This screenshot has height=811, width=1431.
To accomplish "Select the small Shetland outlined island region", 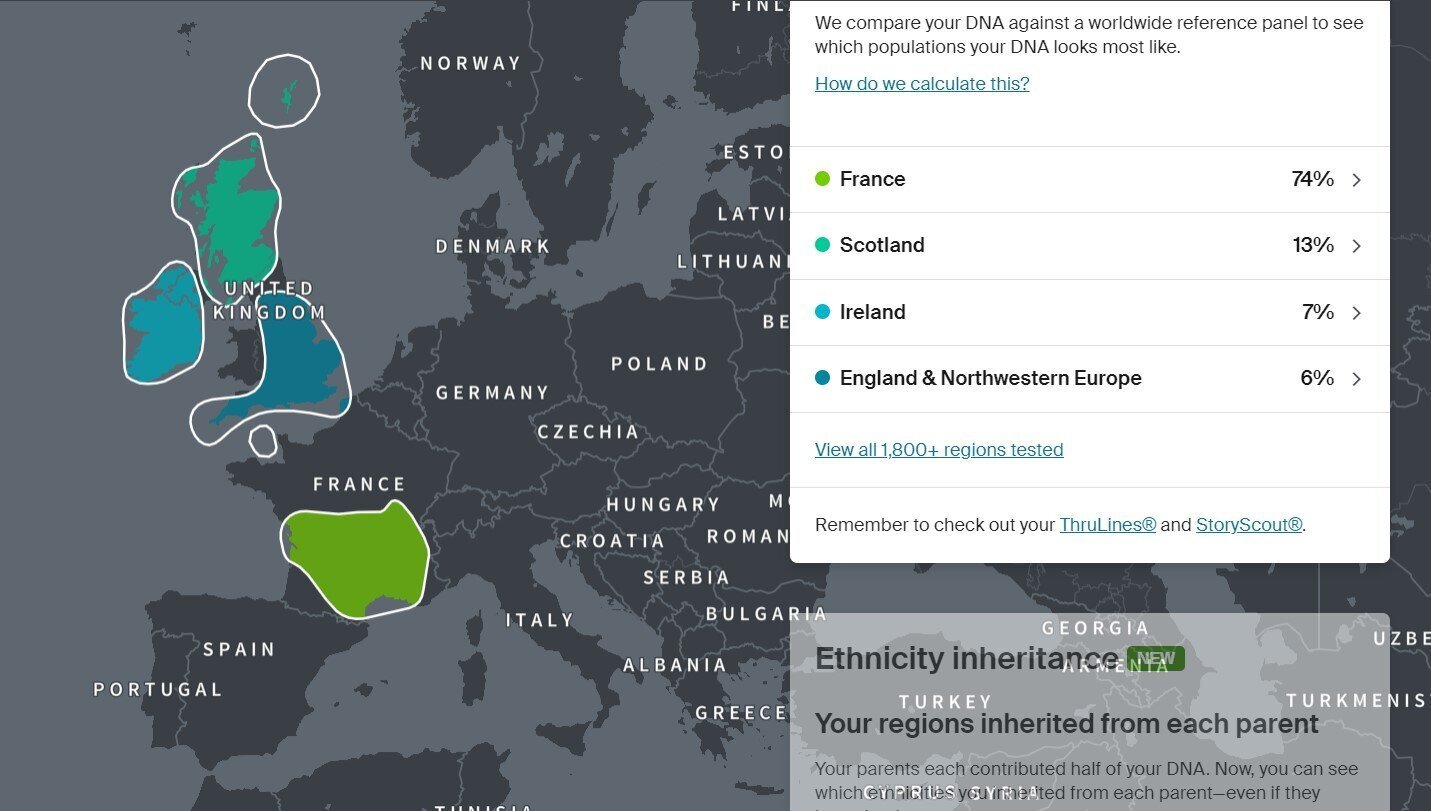I will pyautogui.click(x=284, y=91).
